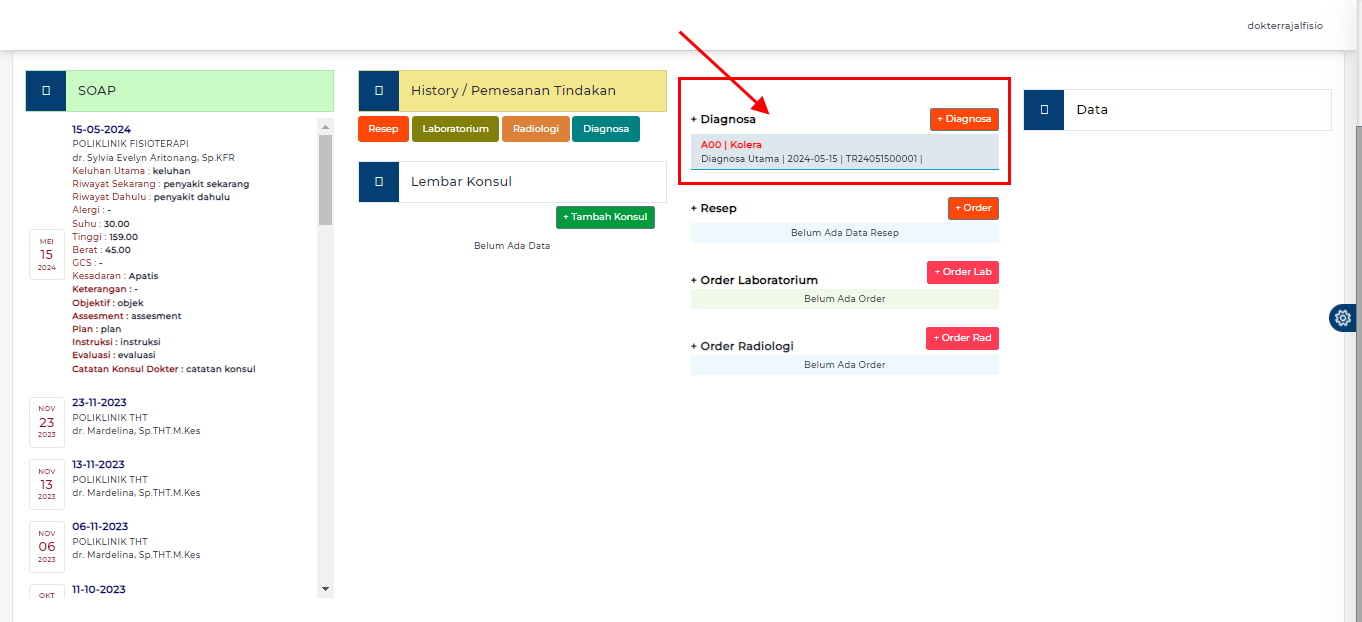The image size is (1362, 622).
Task: Click the + Order Lab button
Action: [962, 272]
